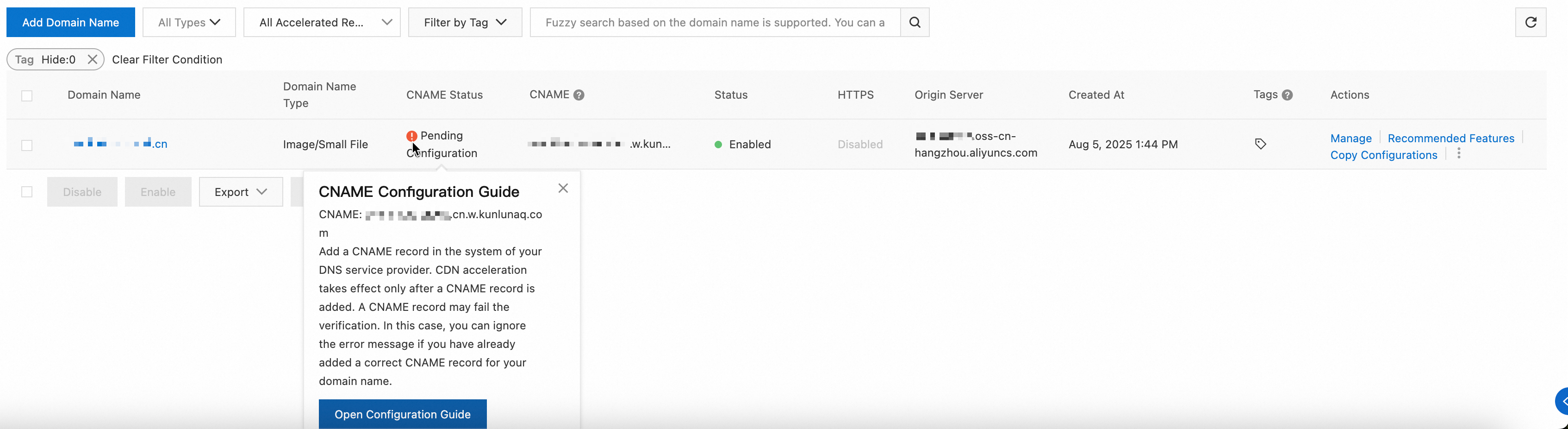Click the CNAME Status column header
Image resolution: width=1568 pixels, height=429 pixels.
pyautogui.click(x=444, y=95)
